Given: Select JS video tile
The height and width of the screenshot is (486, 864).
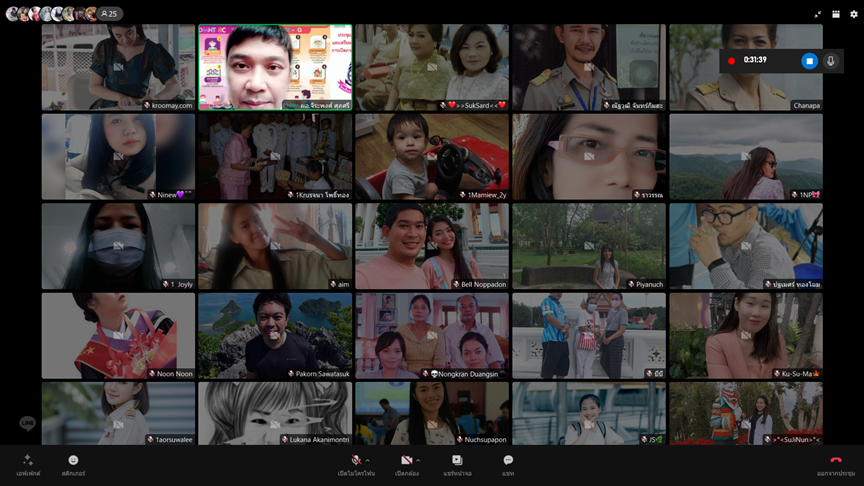Looking at the screenshot, I should [589, 413].
